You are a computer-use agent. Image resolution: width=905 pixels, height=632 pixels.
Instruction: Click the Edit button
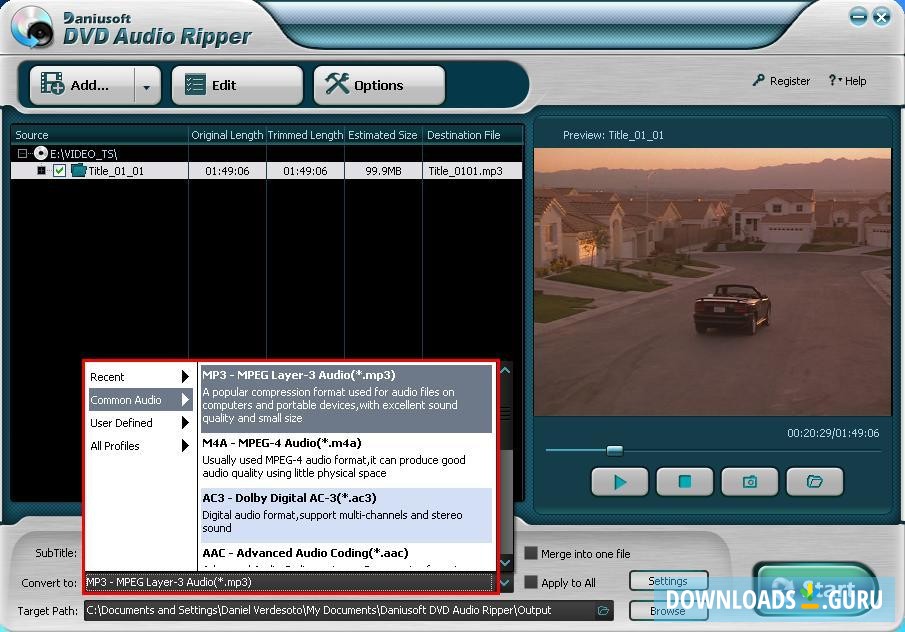237,85
